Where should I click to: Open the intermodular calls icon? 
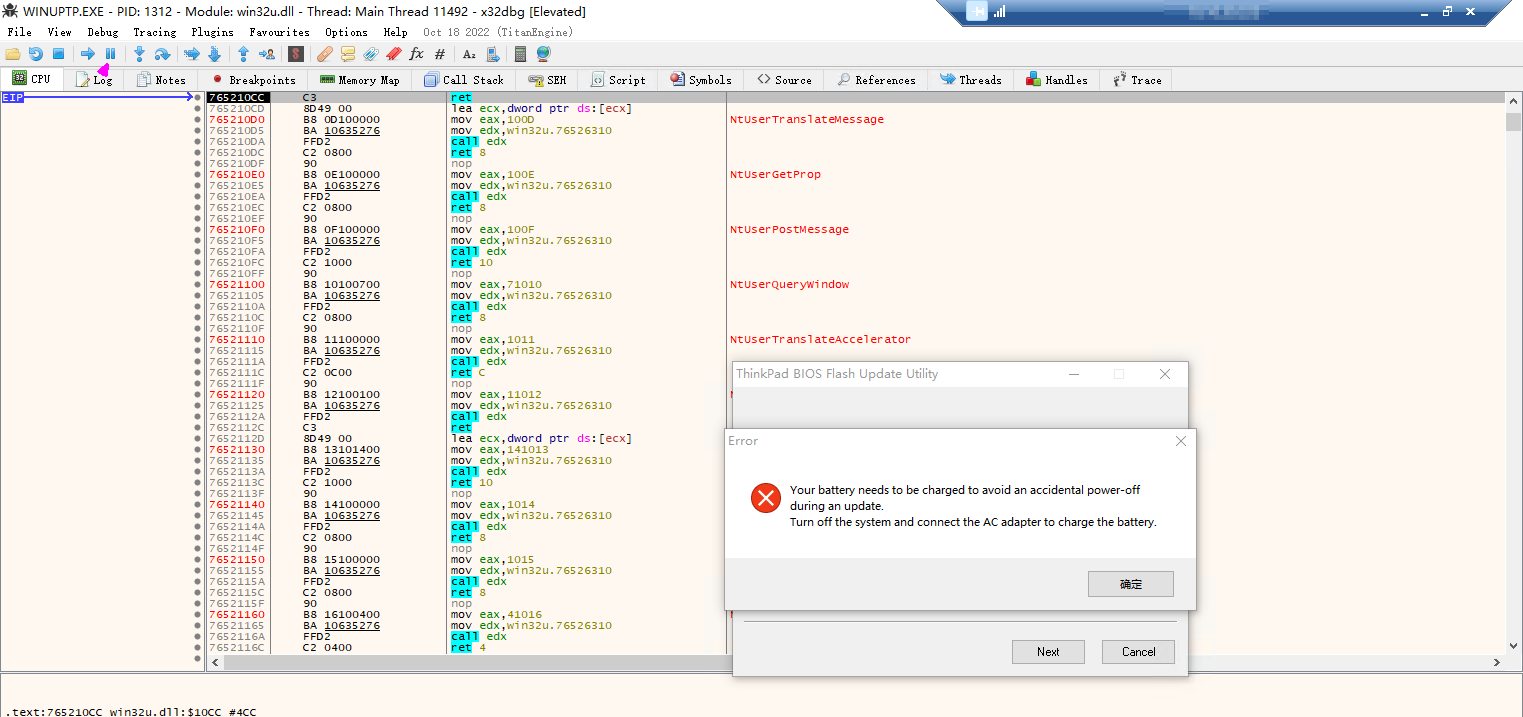tap(491, 54)
